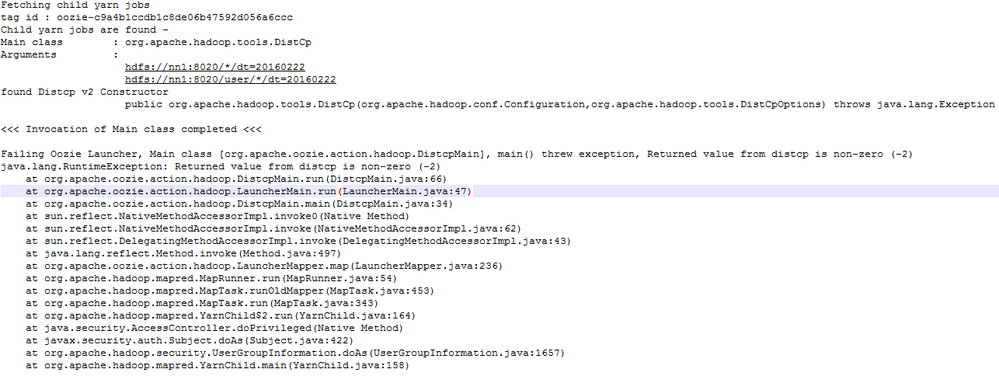Click the NativeMethodAccessorImpl.invoke0(Native Method) line
The image size is (999, 383).
[x=217, y=216]
